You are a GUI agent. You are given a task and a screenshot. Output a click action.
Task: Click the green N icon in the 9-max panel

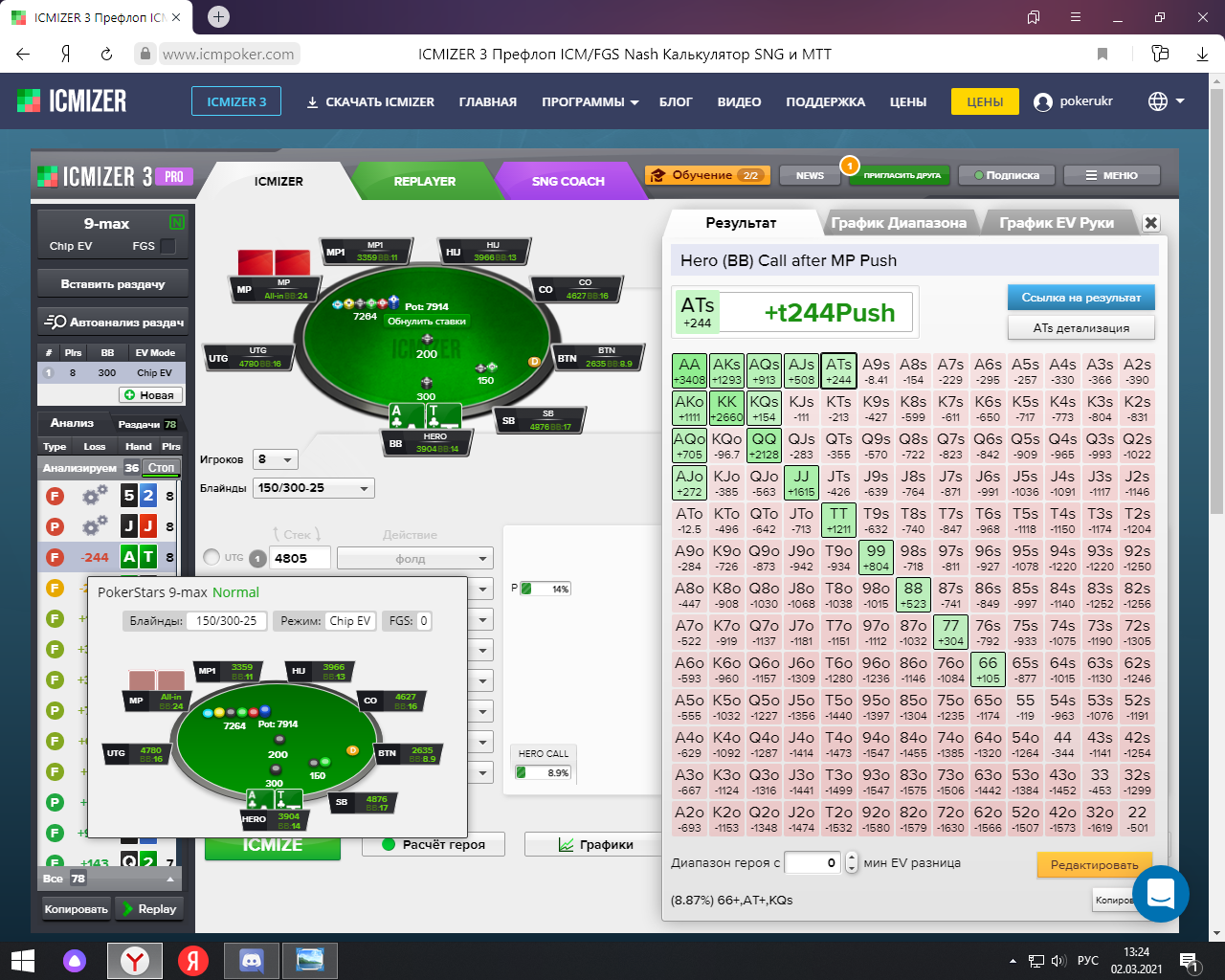[x=176, y=222]
